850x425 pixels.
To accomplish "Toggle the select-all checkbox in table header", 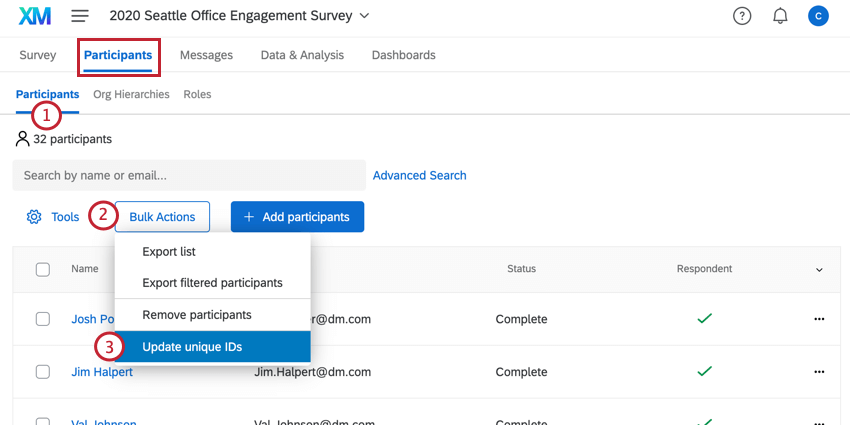I will pos(43,269).
